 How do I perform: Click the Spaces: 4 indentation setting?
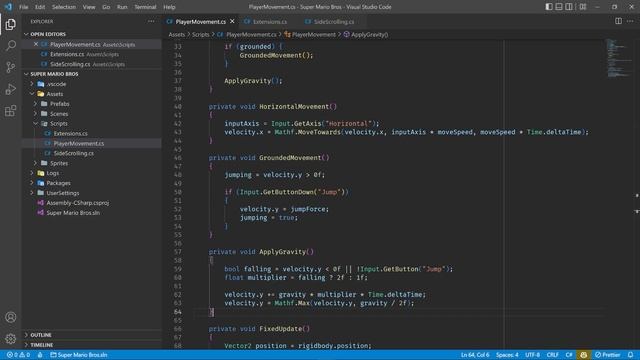pos(507,355)
